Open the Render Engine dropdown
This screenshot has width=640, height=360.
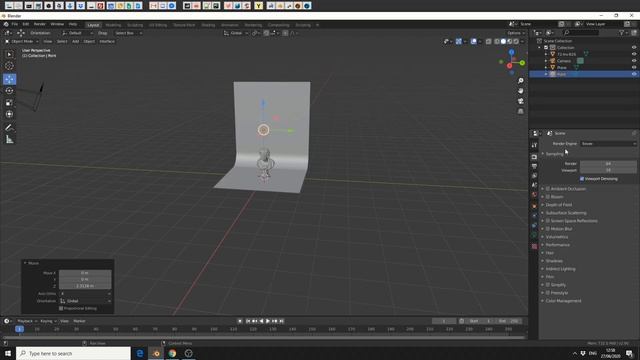click(x=608, y=144)
